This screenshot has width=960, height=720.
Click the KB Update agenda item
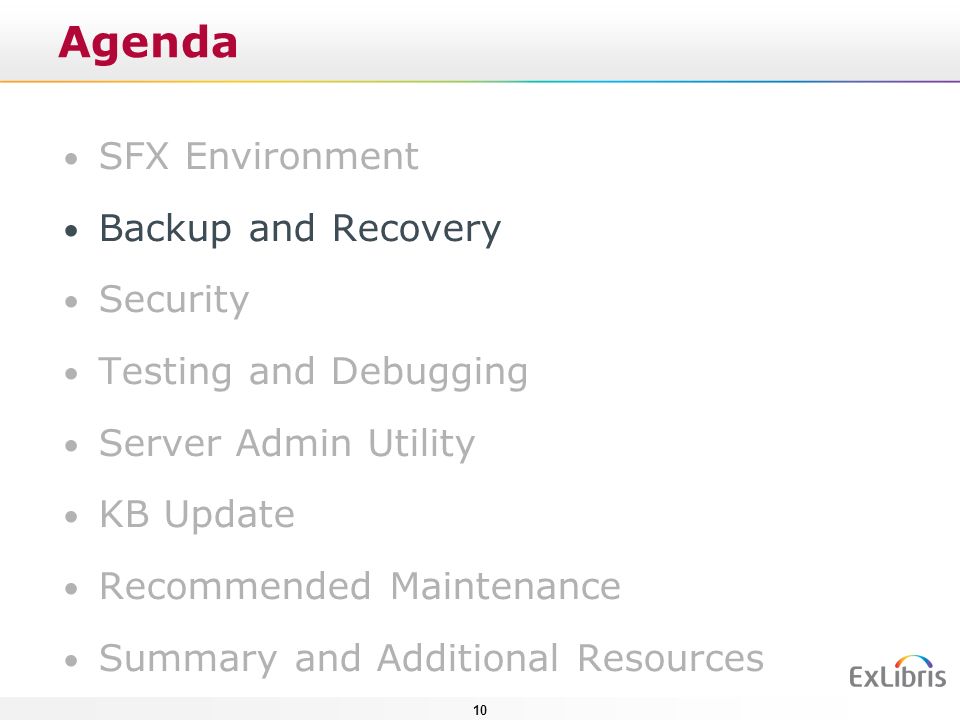pyautogui.click(x=197, y=514)
